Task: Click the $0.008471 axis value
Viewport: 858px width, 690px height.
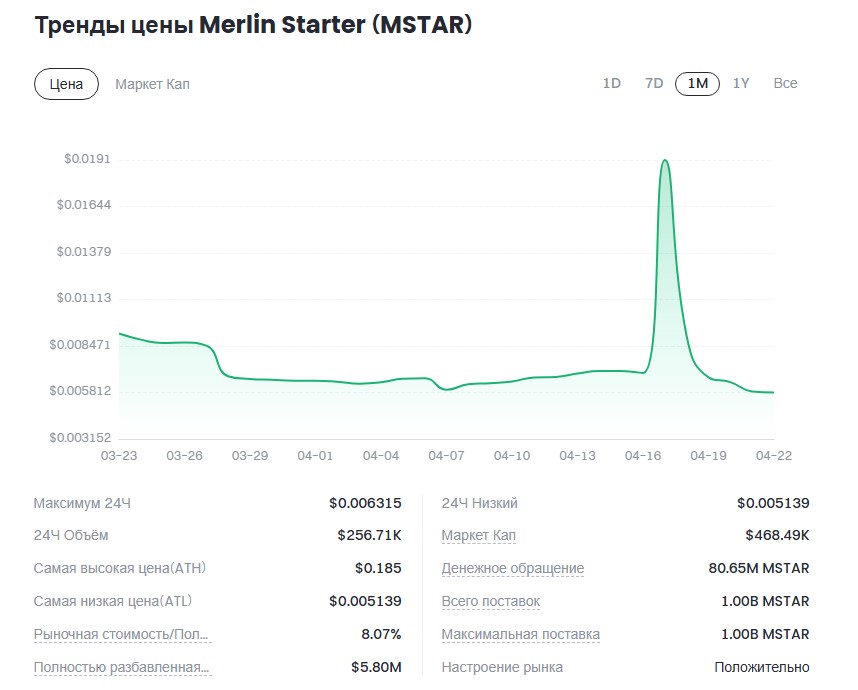Action: pyautogui.click(x=80, y=345)
